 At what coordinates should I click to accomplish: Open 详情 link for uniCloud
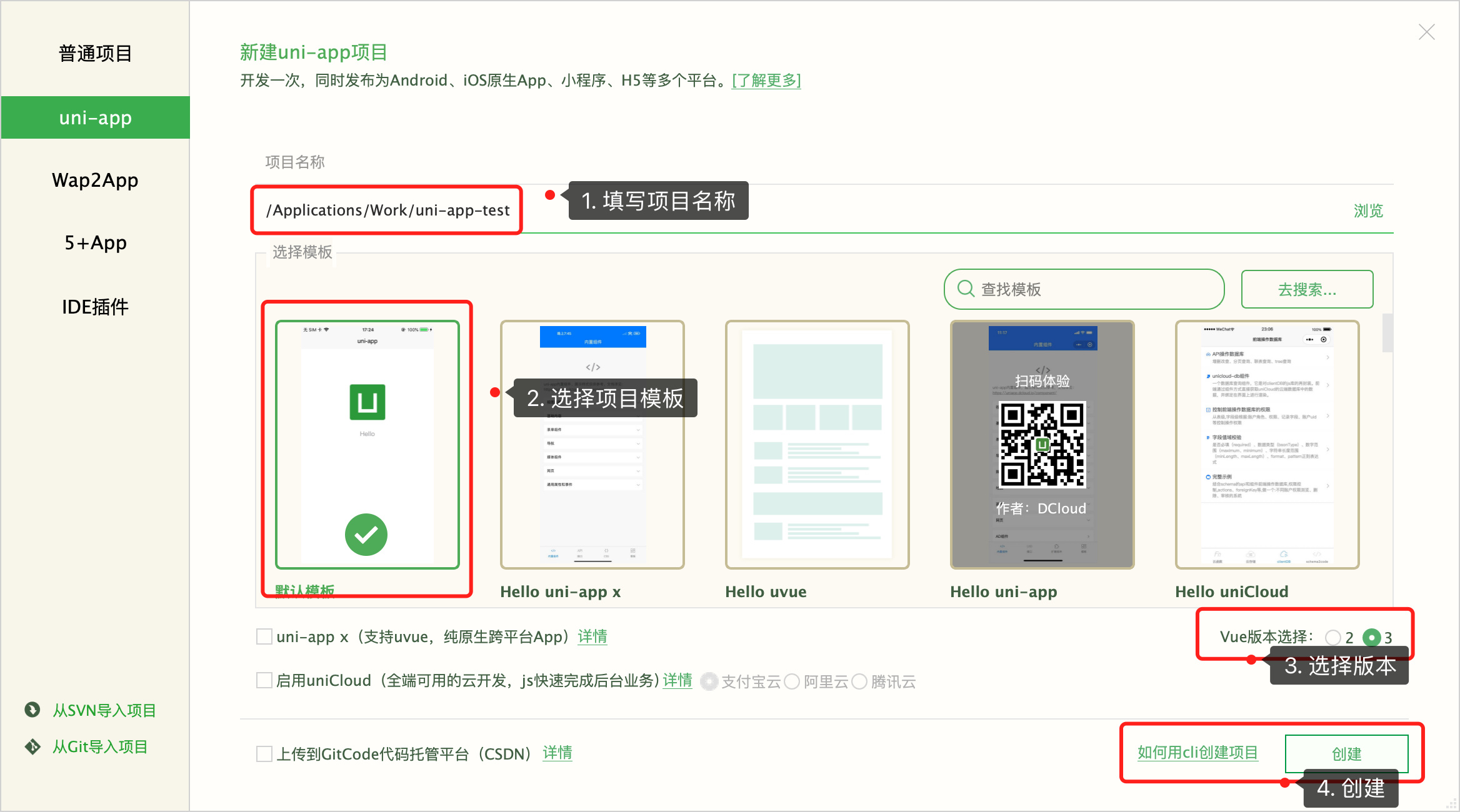tap(677, 680)
